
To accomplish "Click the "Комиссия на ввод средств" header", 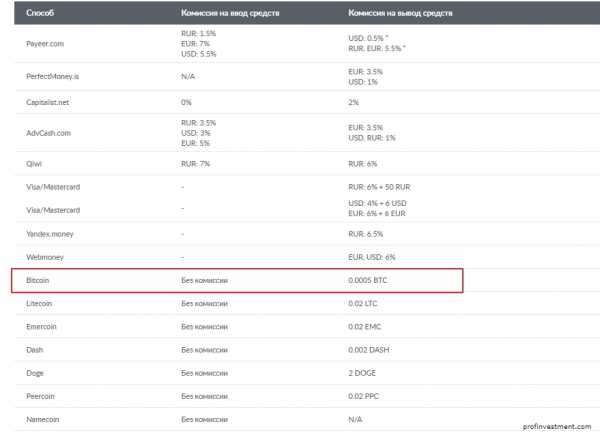I will pos(230,13).
